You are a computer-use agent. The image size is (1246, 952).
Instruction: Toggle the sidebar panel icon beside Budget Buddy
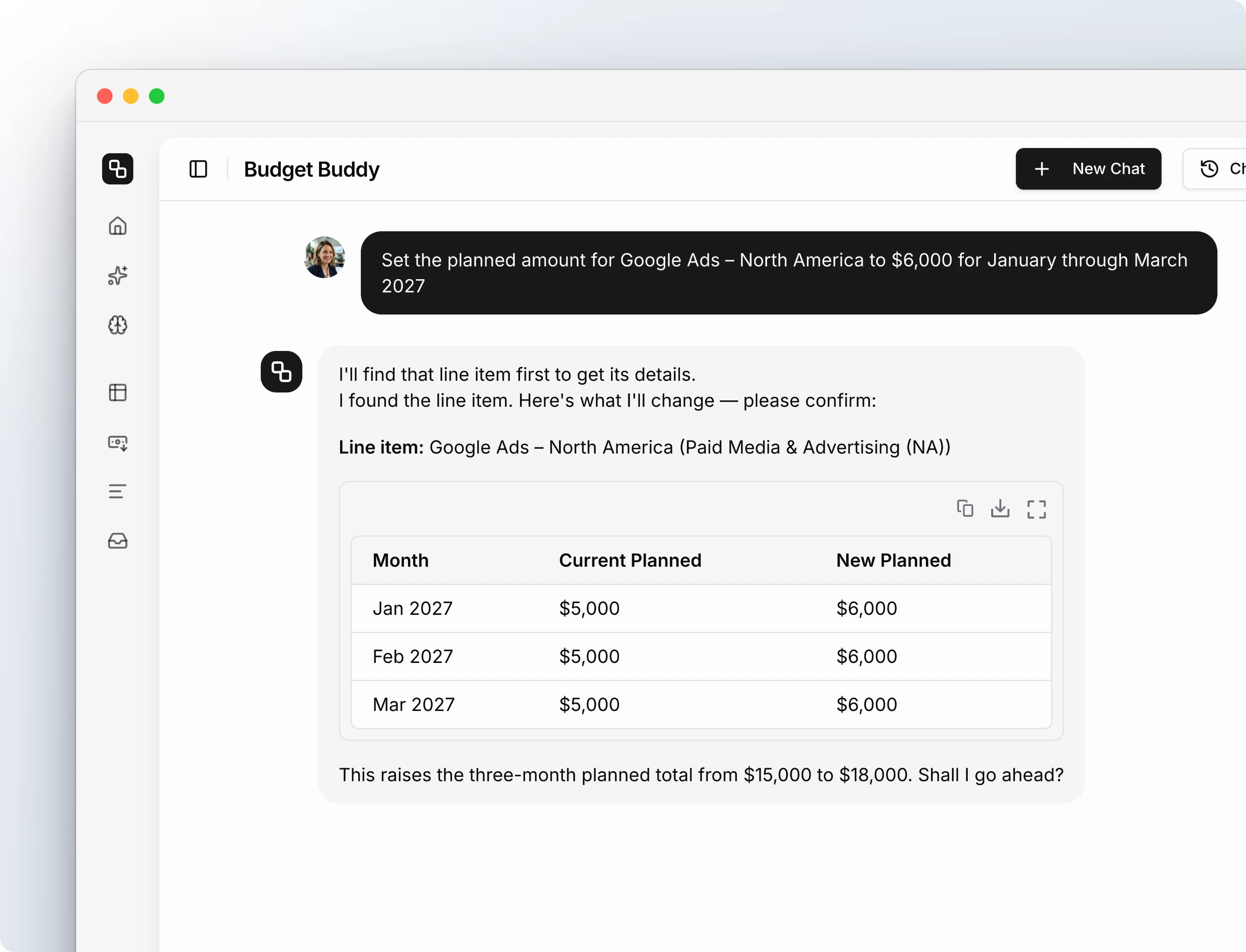coord(198,169)
